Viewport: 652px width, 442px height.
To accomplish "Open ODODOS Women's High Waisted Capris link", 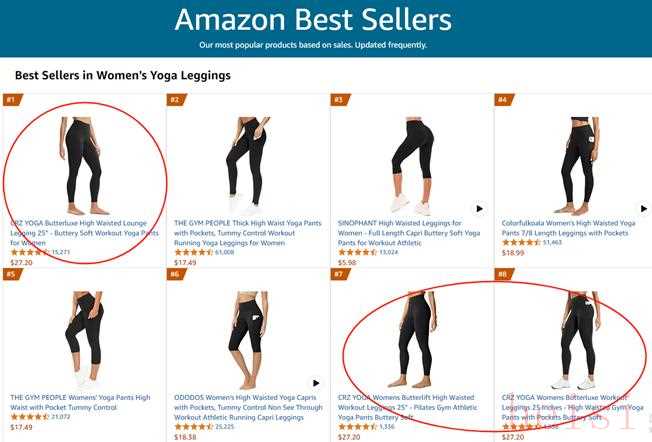I will click(x=248, y=407).
